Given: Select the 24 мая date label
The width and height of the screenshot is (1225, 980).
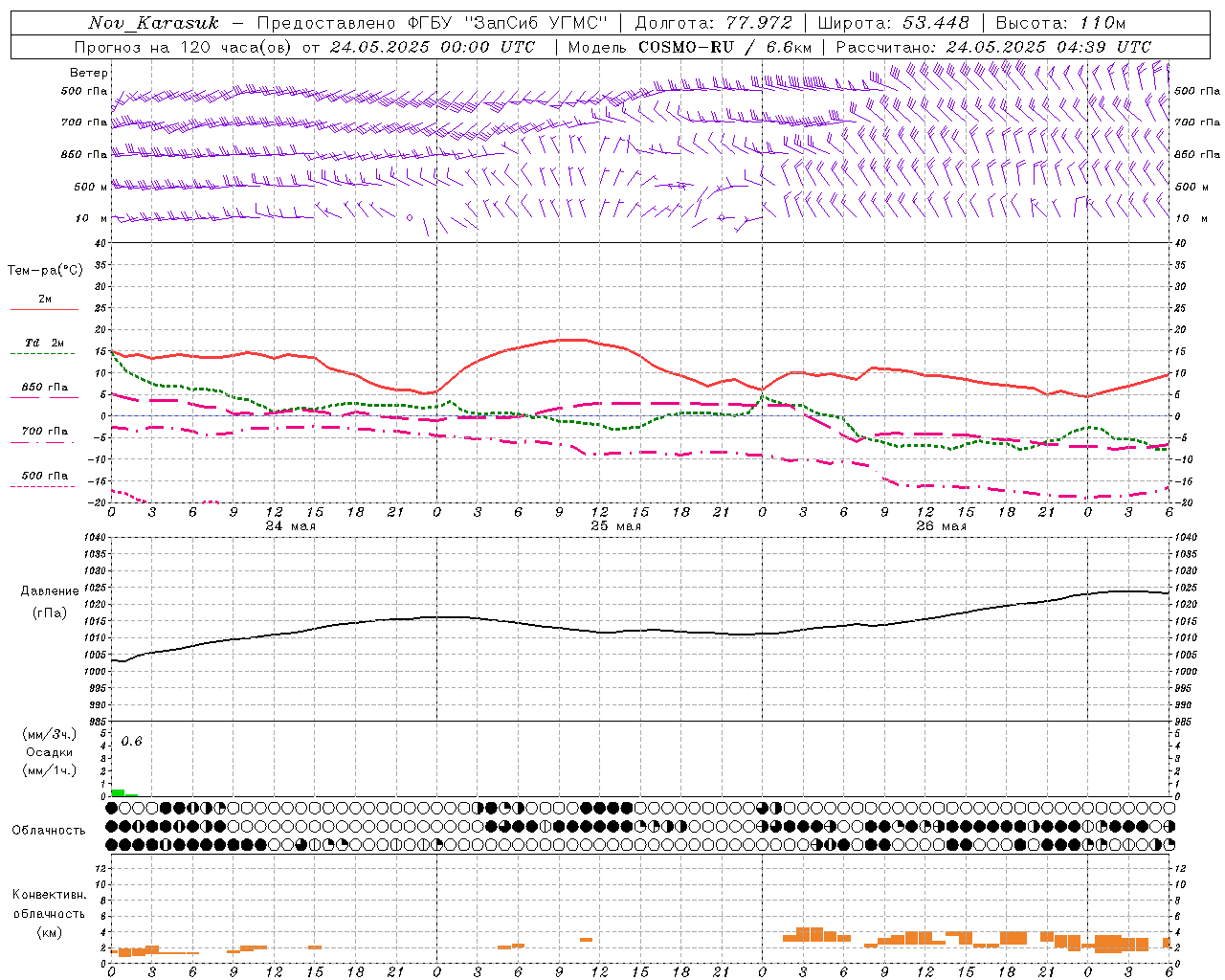Looking at the screenshot, I should 291,526.
